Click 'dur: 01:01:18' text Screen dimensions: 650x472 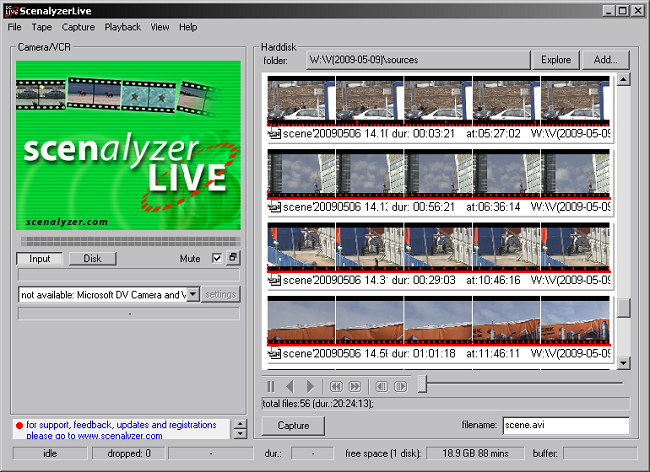[x=423, y=353]
